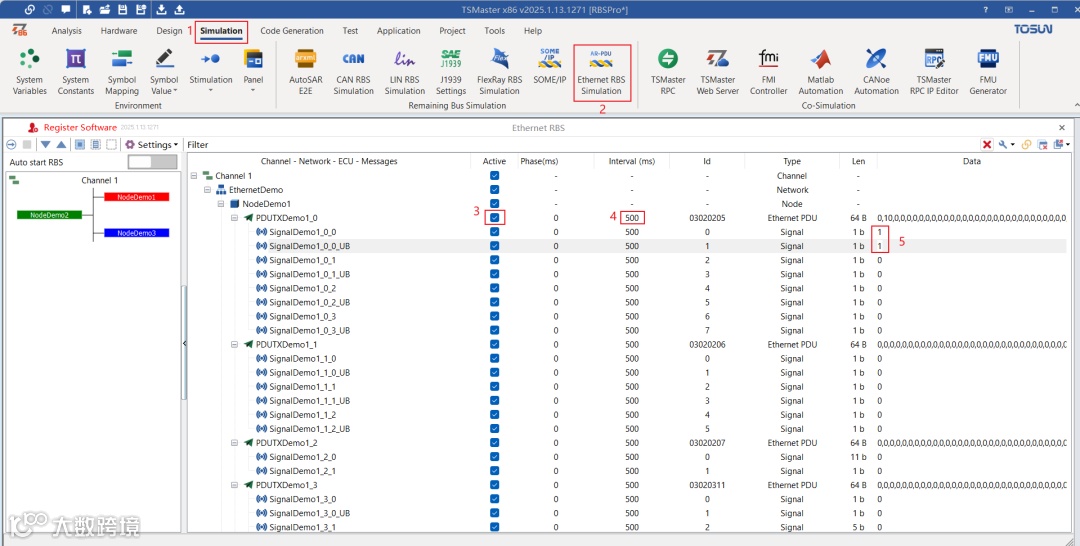The height and width of the screenshot is (546, 1080).
Task: Open AutoSAR E2E
Action: (x=305, y=72)
